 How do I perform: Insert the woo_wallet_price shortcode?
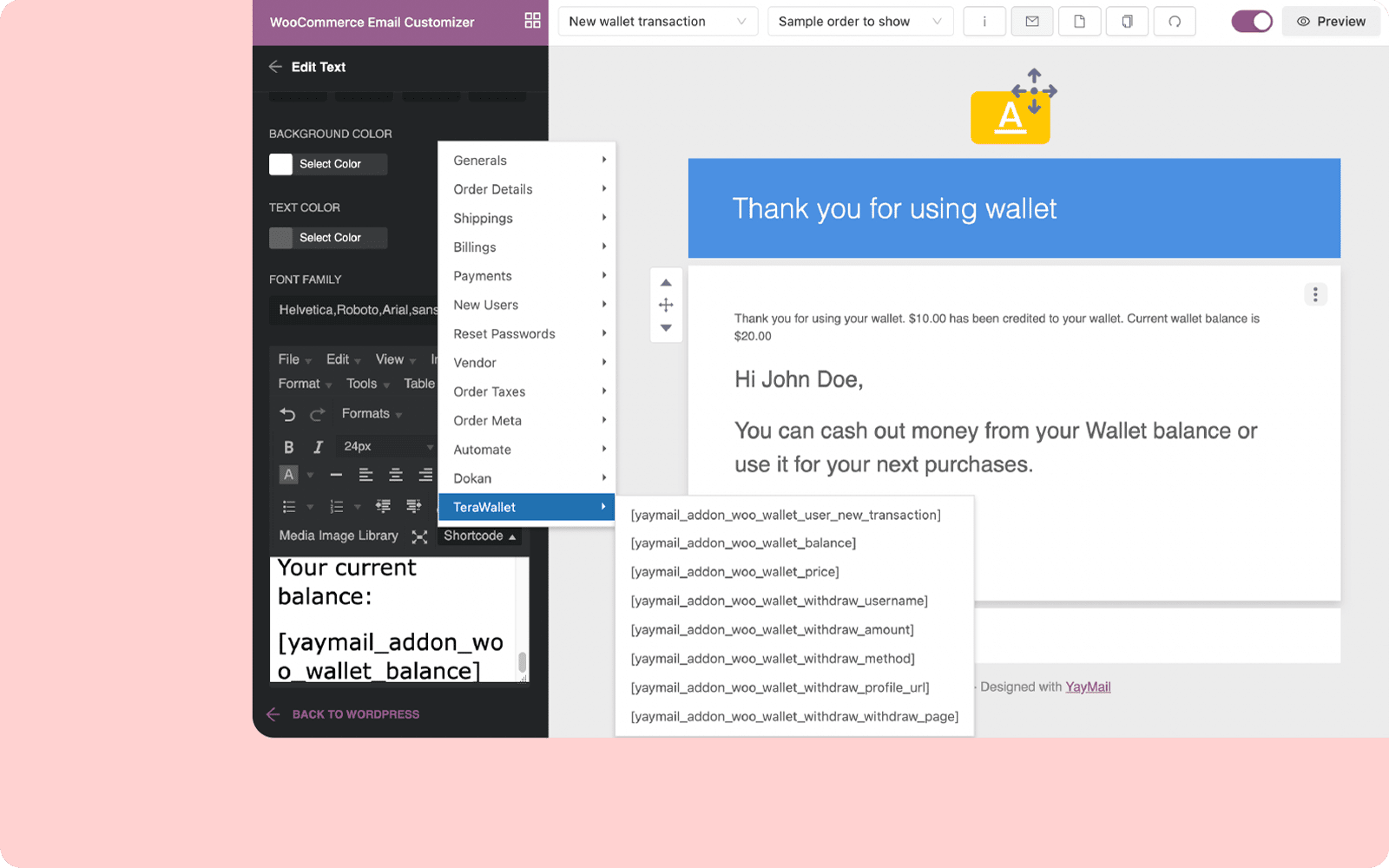coord(734,571)
